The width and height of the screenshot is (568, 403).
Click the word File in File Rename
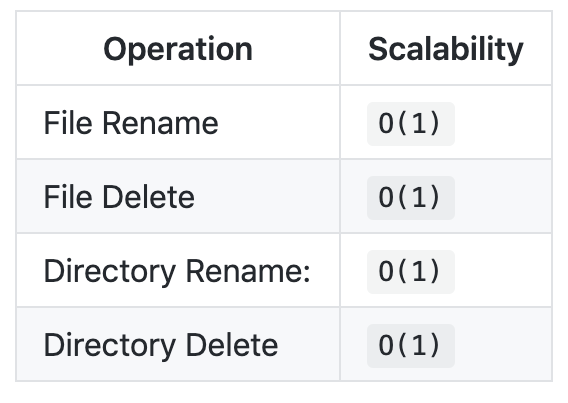pos(68,123)
